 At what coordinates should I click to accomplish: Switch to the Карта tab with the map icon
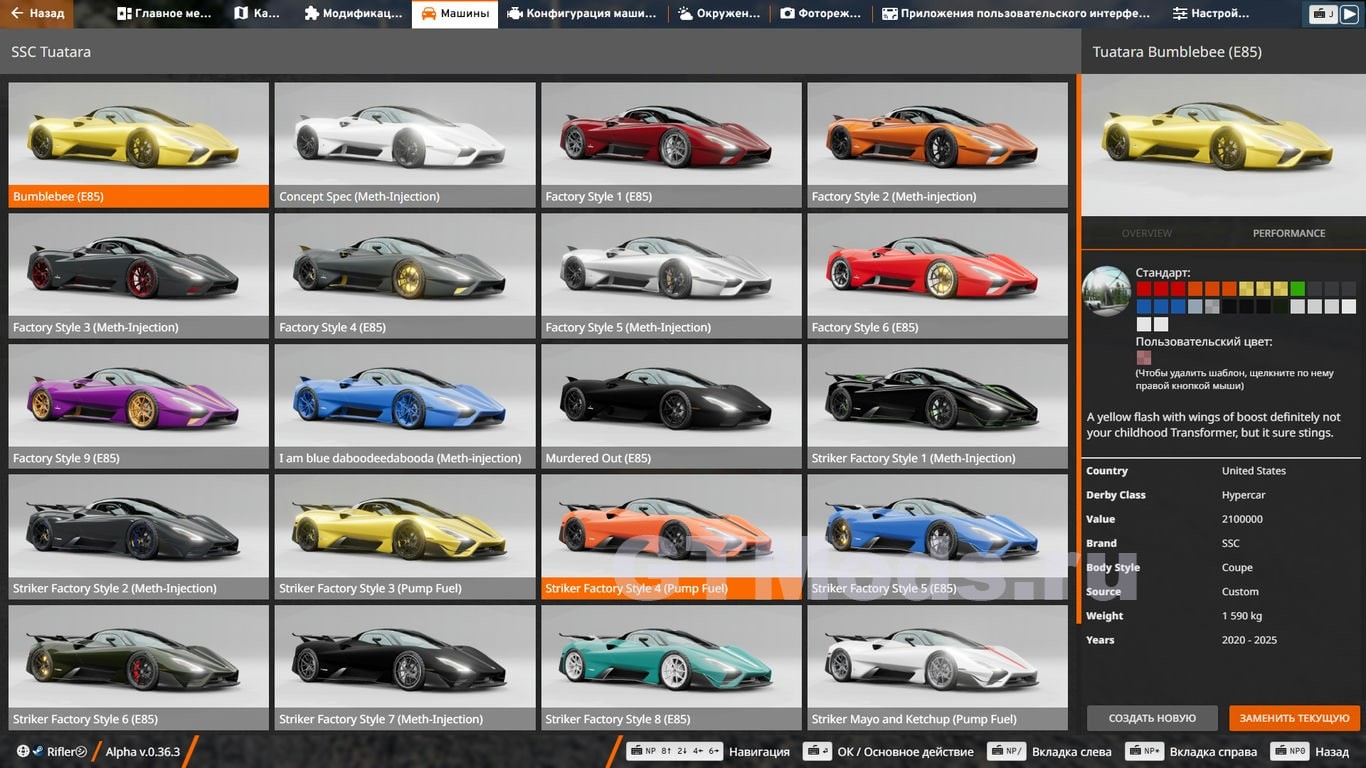click(257, 14)
